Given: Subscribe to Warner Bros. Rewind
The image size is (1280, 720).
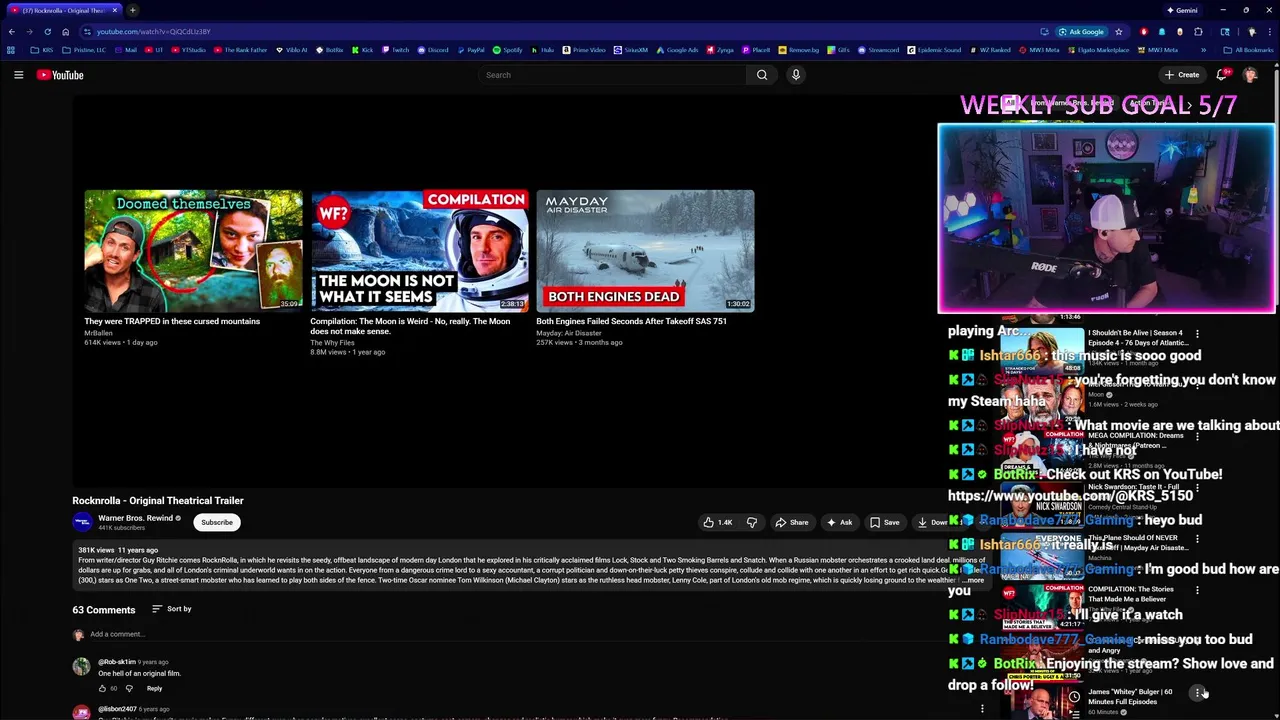Looking at the screenshot, I should 216,522.
